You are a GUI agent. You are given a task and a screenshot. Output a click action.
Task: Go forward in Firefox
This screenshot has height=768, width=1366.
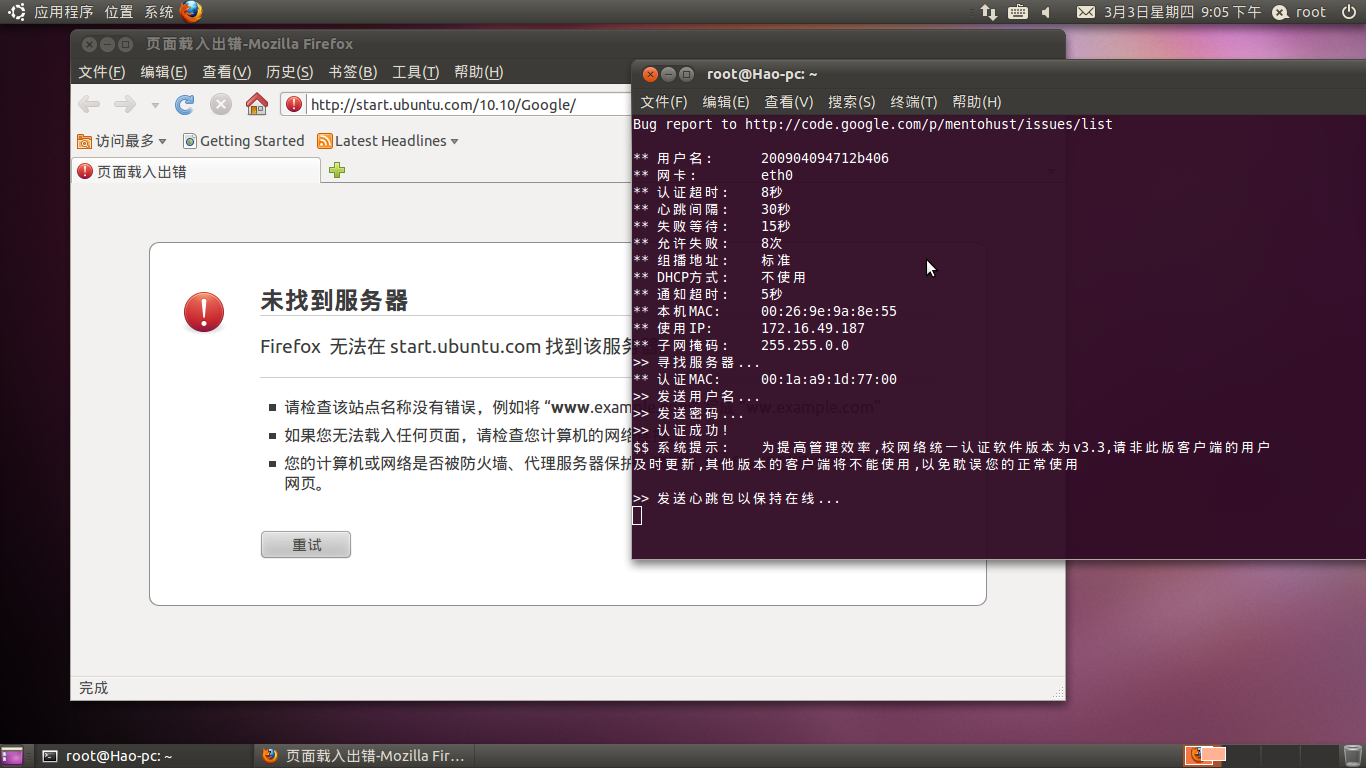click(124, 104)
